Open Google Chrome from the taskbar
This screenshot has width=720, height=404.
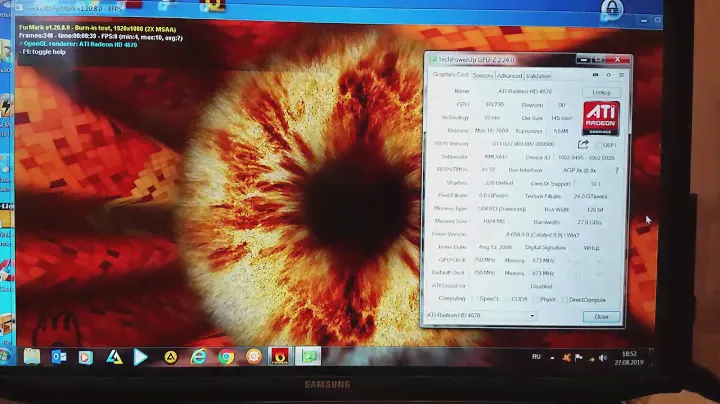pyautogui.click(x=226, y=357)
